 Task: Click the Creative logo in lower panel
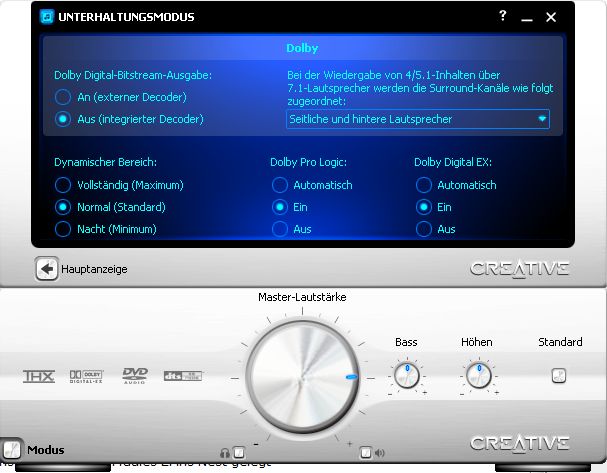(x=520, y=443)
